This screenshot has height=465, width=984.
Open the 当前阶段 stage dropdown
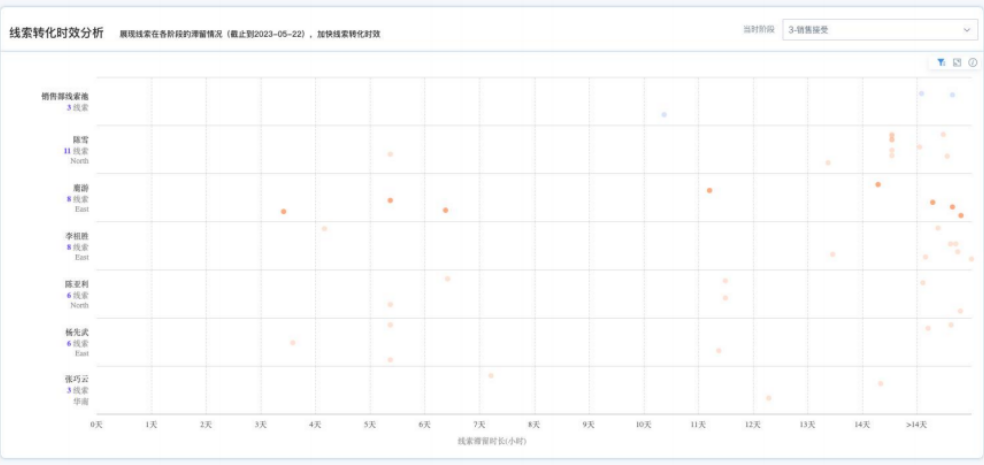879,30
